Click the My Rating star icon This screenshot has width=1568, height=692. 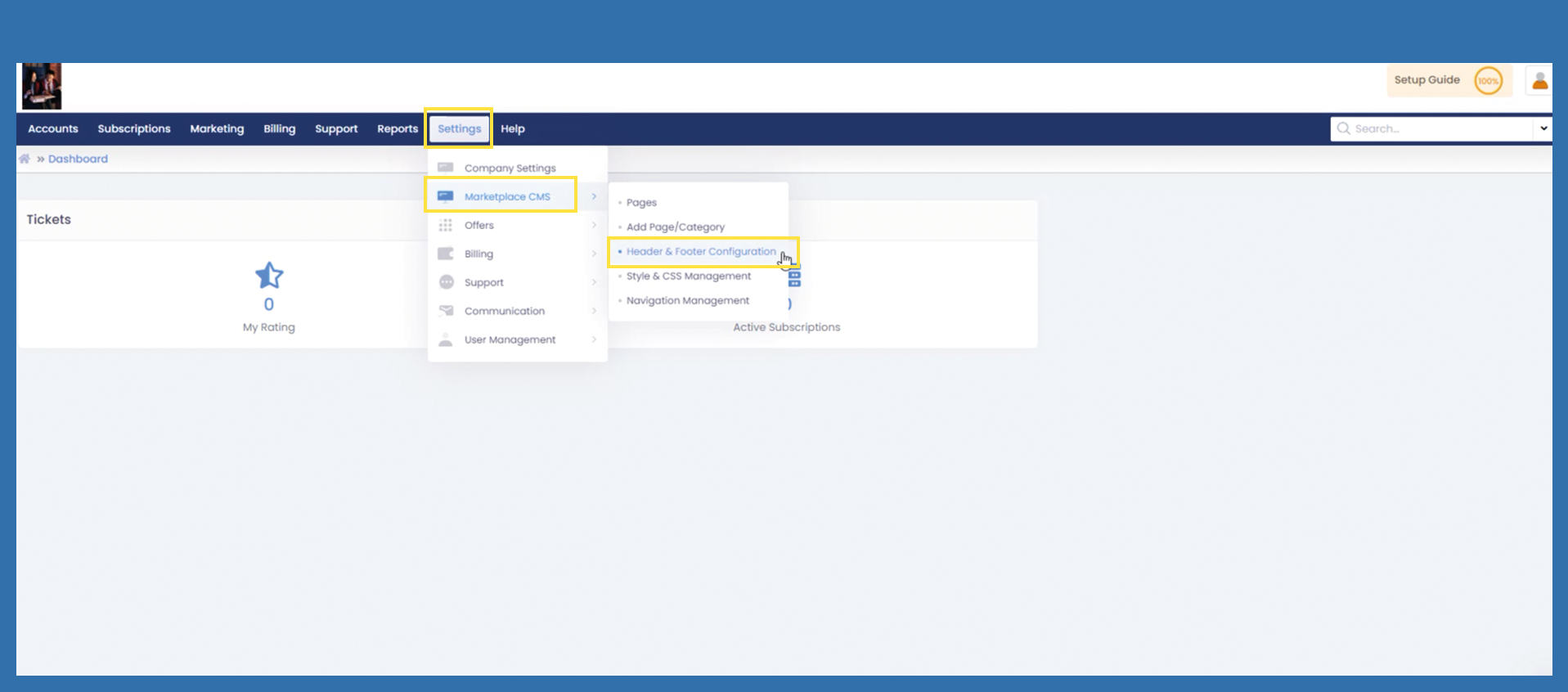(x=269, y=276)
